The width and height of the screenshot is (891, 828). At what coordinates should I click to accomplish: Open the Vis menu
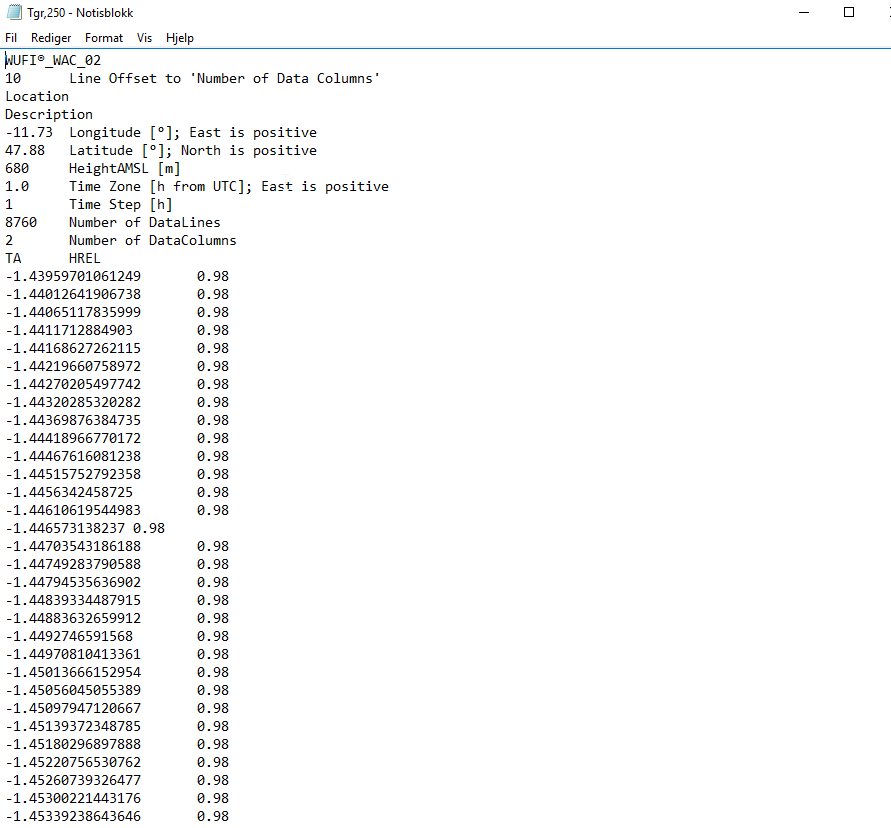[x=144, y=37]
